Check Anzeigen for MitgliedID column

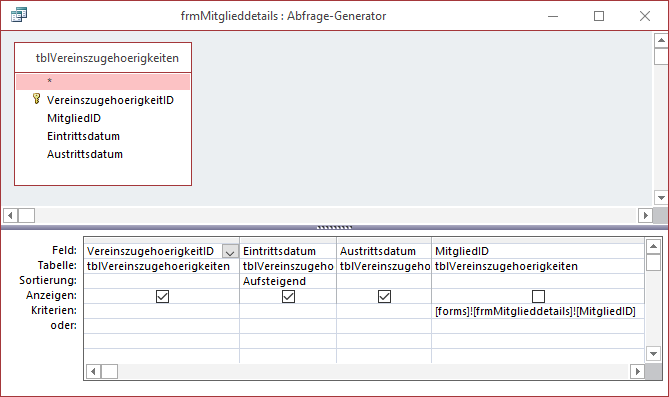coord(538,296)
